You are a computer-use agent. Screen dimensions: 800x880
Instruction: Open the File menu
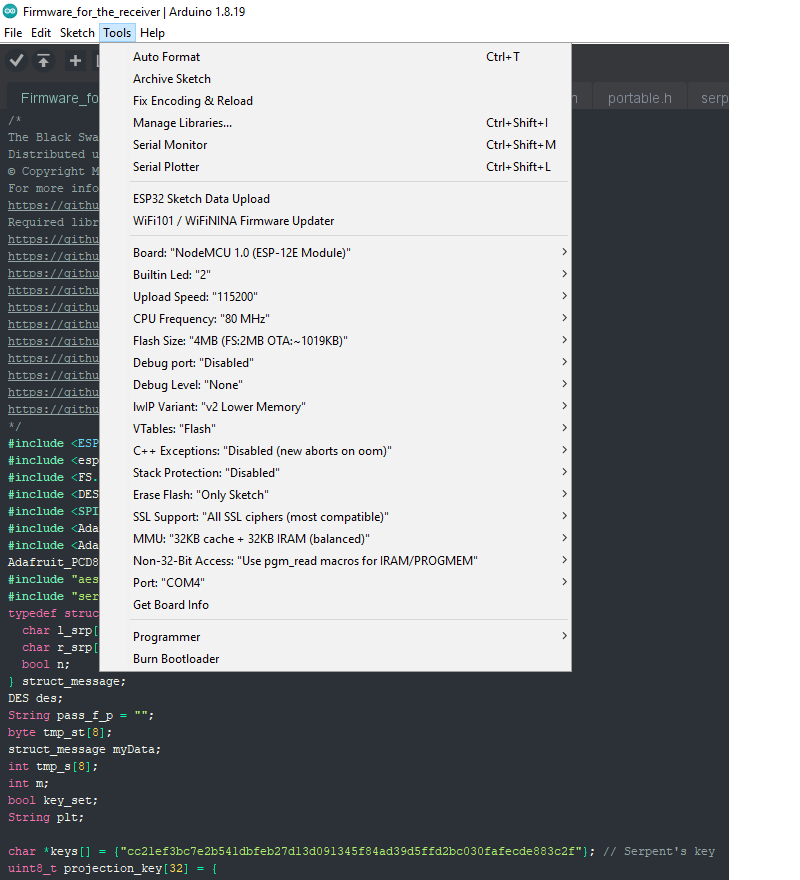[x=13, y=33]
